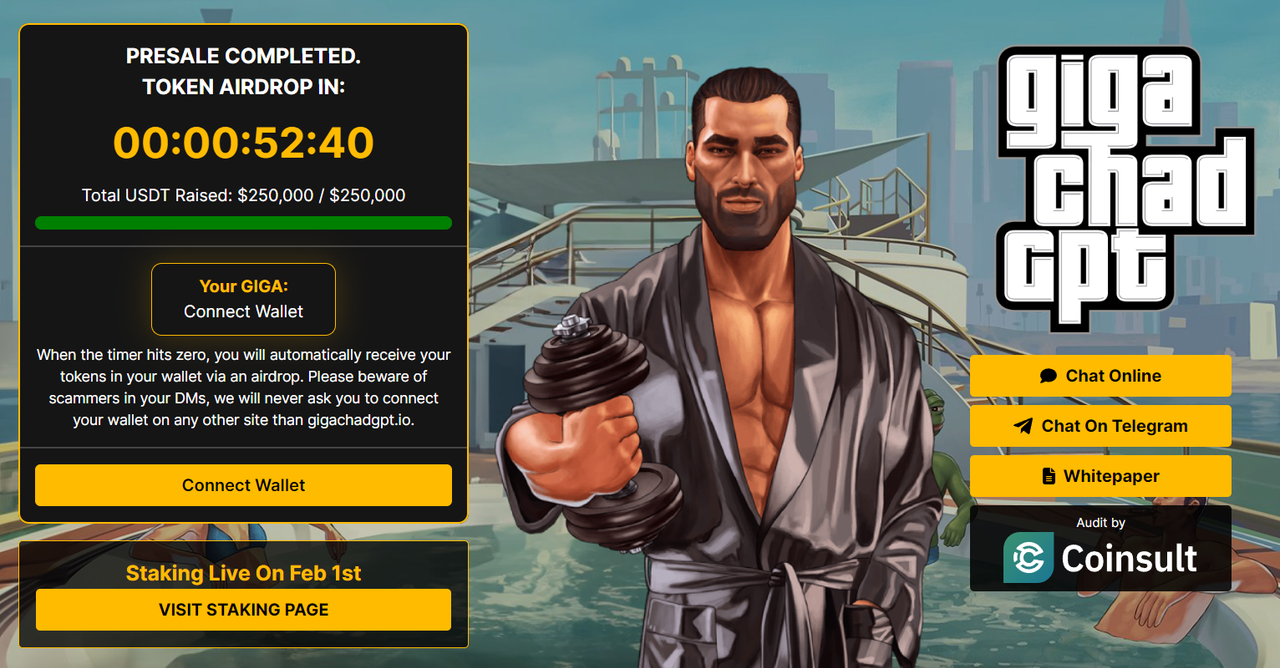Visit the staking page
Image resolution: width=1280 pixels, height=668 pixels.
243,610
